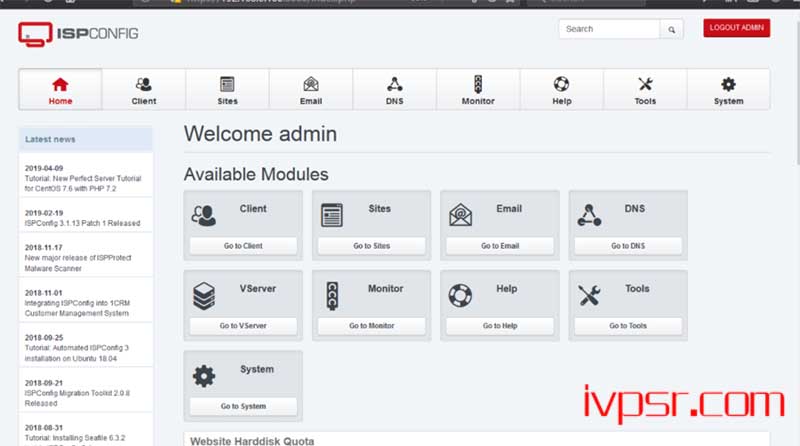Click the Welcome admin heading
Viewport: 800px width, 446px height.
click(260, 134)
